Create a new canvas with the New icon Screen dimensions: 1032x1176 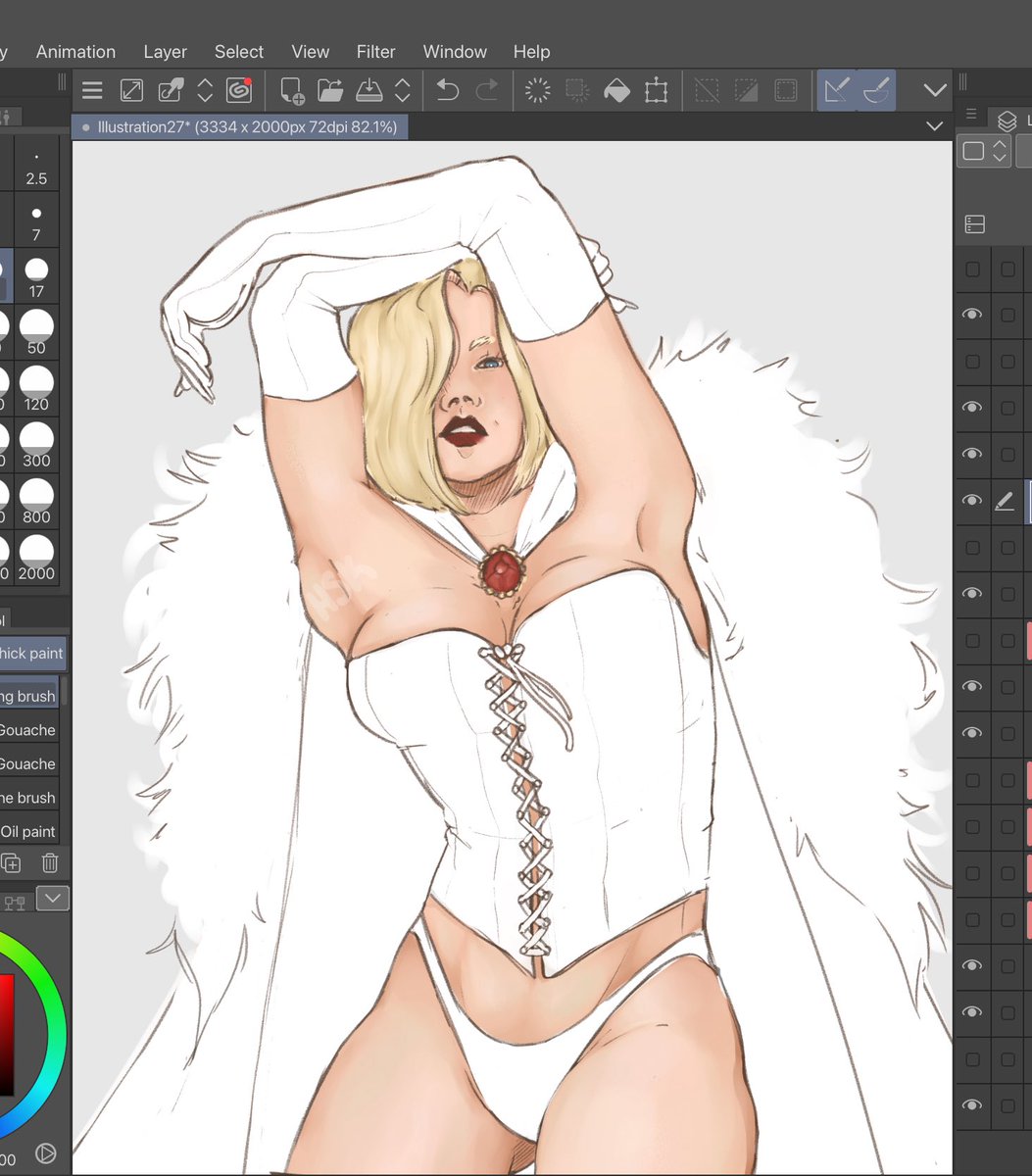pyautogui.click(x=292, y=91)
